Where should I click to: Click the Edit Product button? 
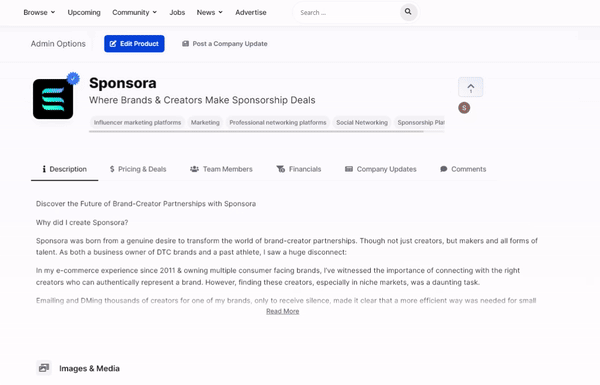(134, 44)
